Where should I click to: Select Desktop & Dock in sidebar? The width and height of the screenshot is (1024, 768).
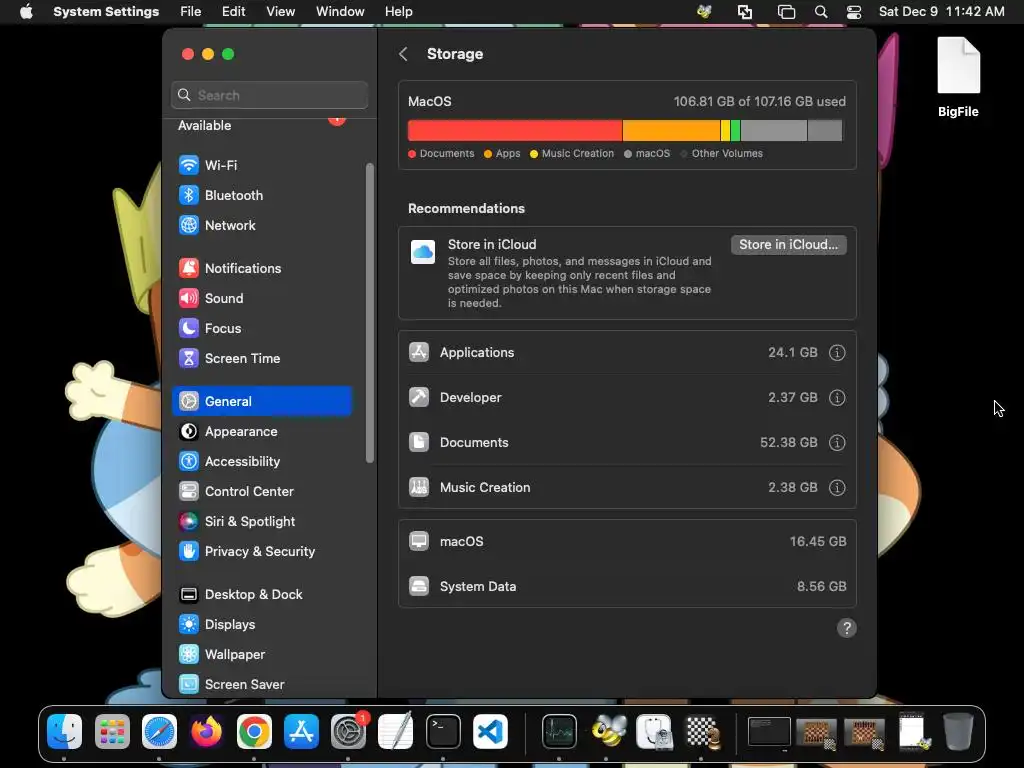coord(262,595)
